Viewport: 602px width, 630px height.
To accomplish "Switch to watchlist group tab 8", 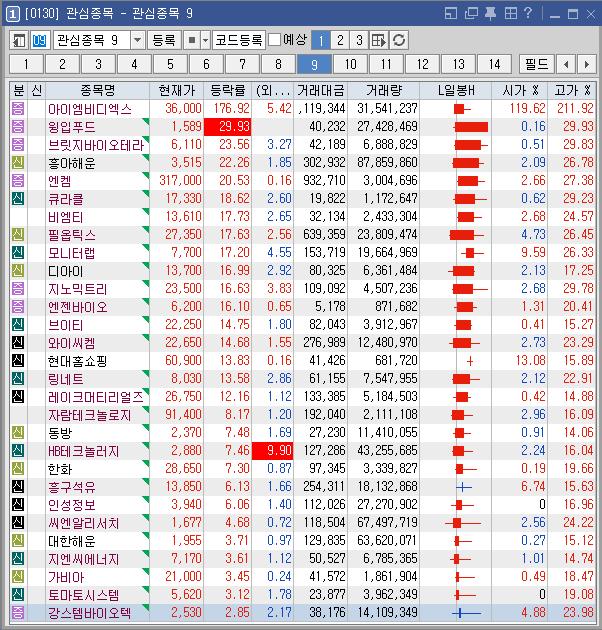I will (x=278, y=64).
